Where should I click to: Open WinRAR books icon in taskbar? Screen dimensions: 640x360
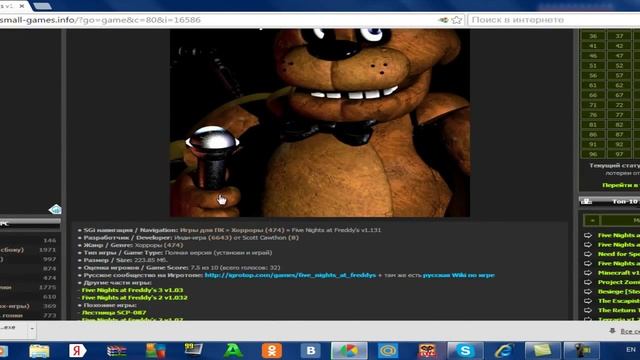click(x=116, y=351)
